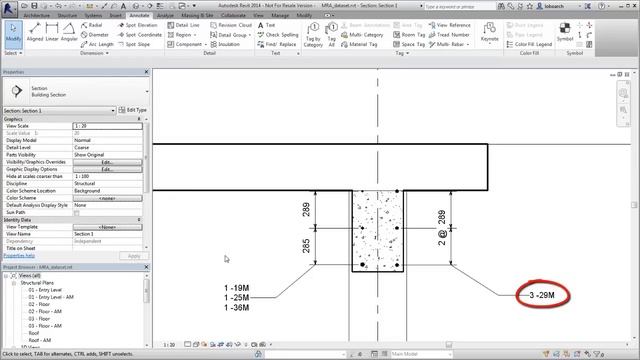Select the Arc Length dimension tool
Image resolution: width=640 pixels, height=360 pixels.
click(x=97, y=44)
